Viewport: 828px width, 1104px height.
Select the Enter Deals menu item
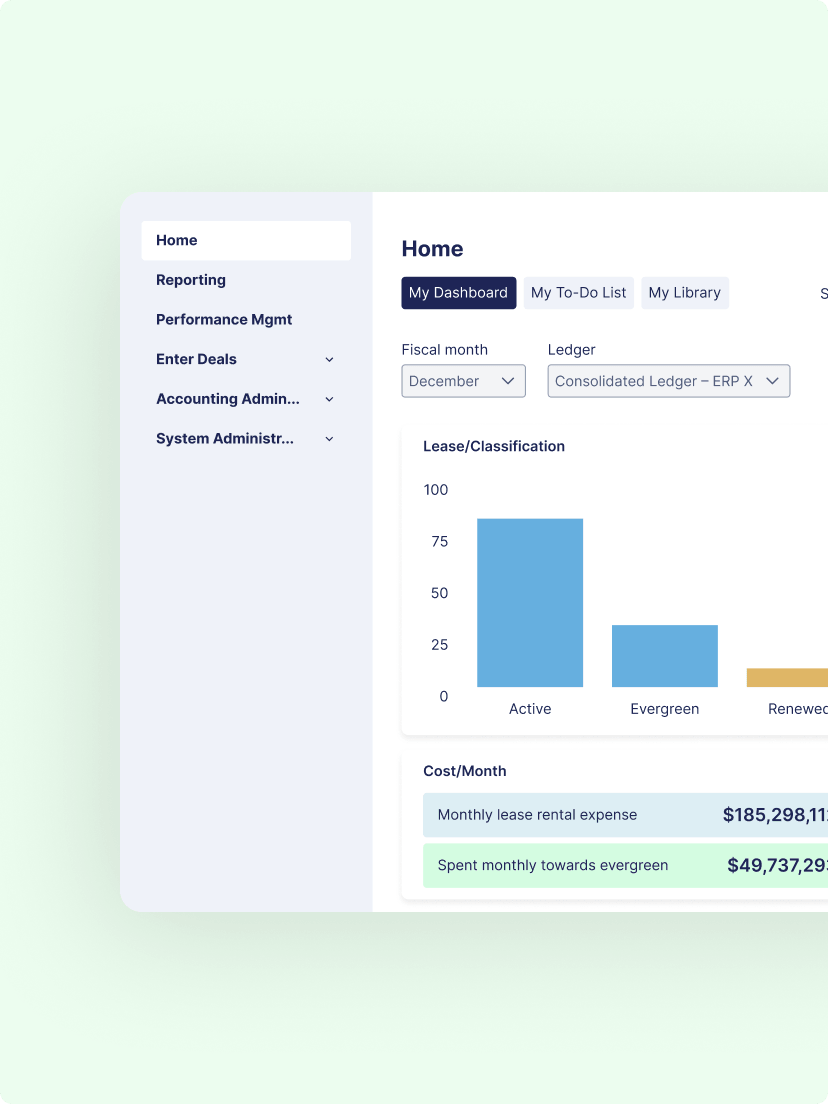196,359
